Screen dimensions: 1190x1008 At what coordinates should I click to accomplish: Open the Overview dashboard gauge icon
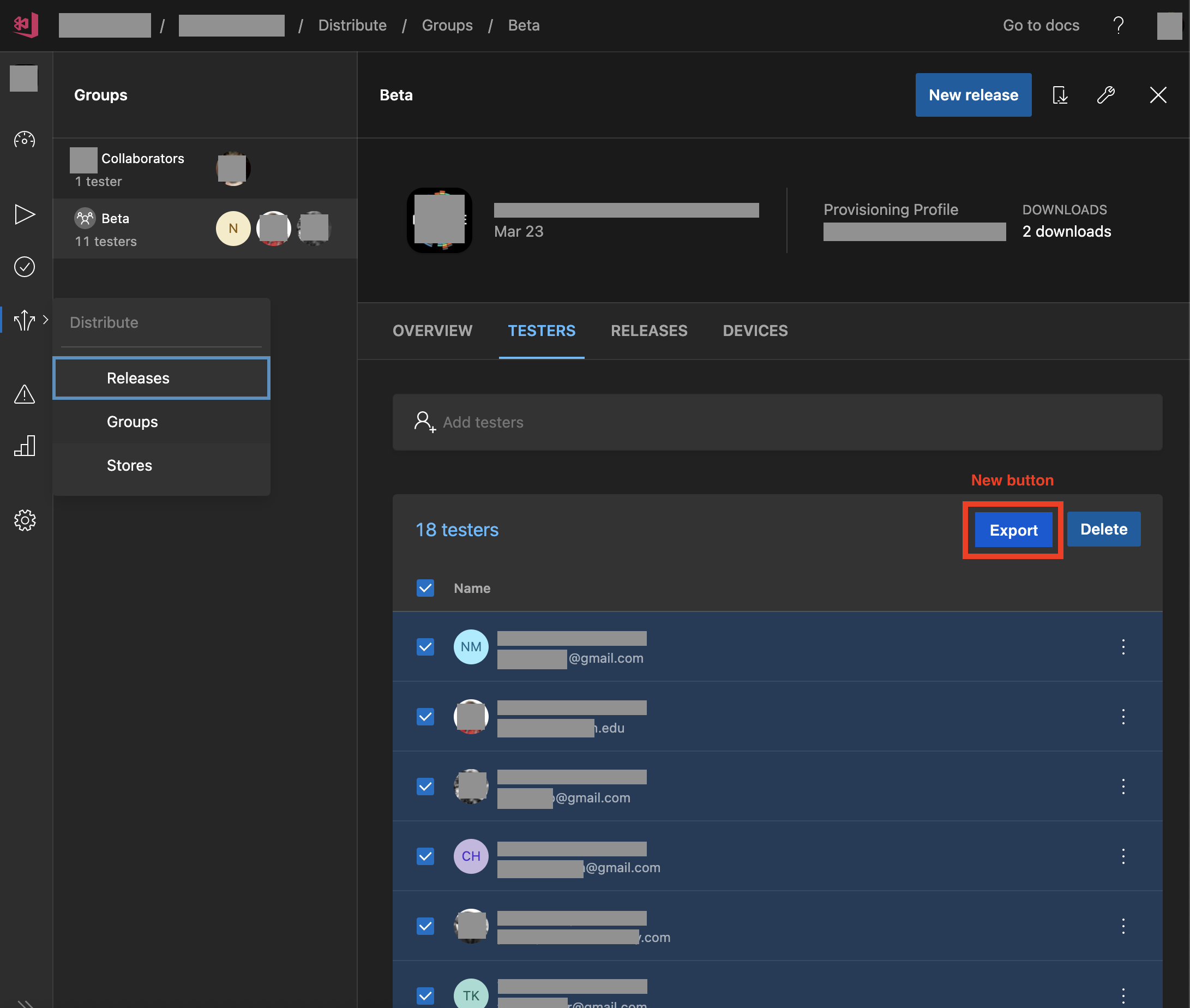click(25, 139)
